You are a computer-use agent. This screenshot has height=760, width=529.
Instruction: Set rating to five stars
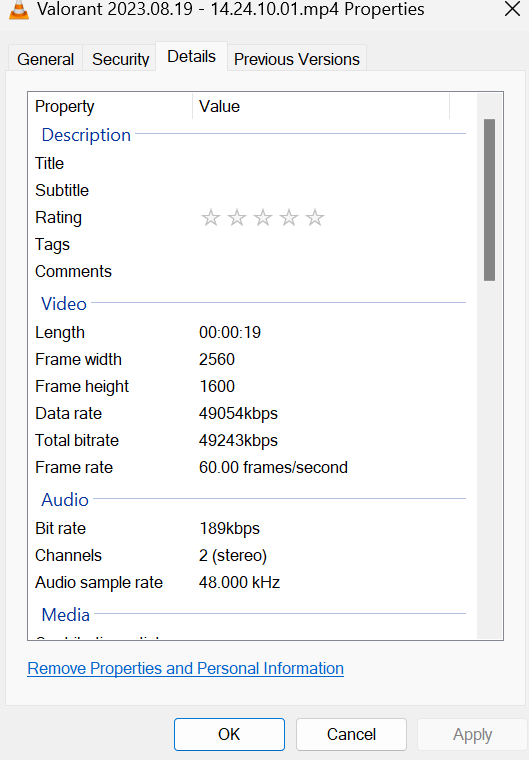pyautogui.click(x=315, y=218)
